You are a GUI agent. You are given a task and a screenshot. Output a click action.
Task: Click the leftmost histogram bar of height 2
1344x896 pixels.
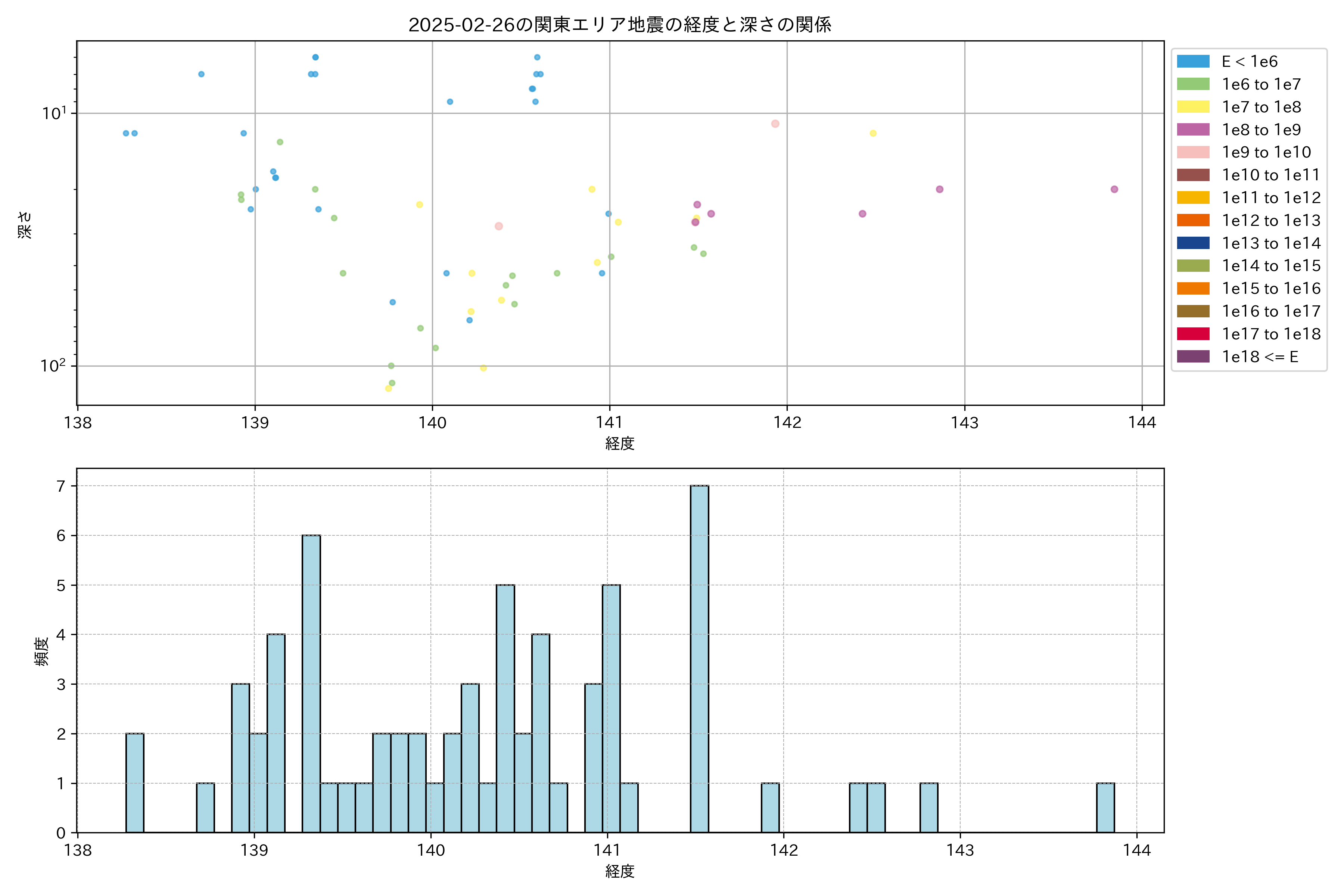[x=135, y=782]
